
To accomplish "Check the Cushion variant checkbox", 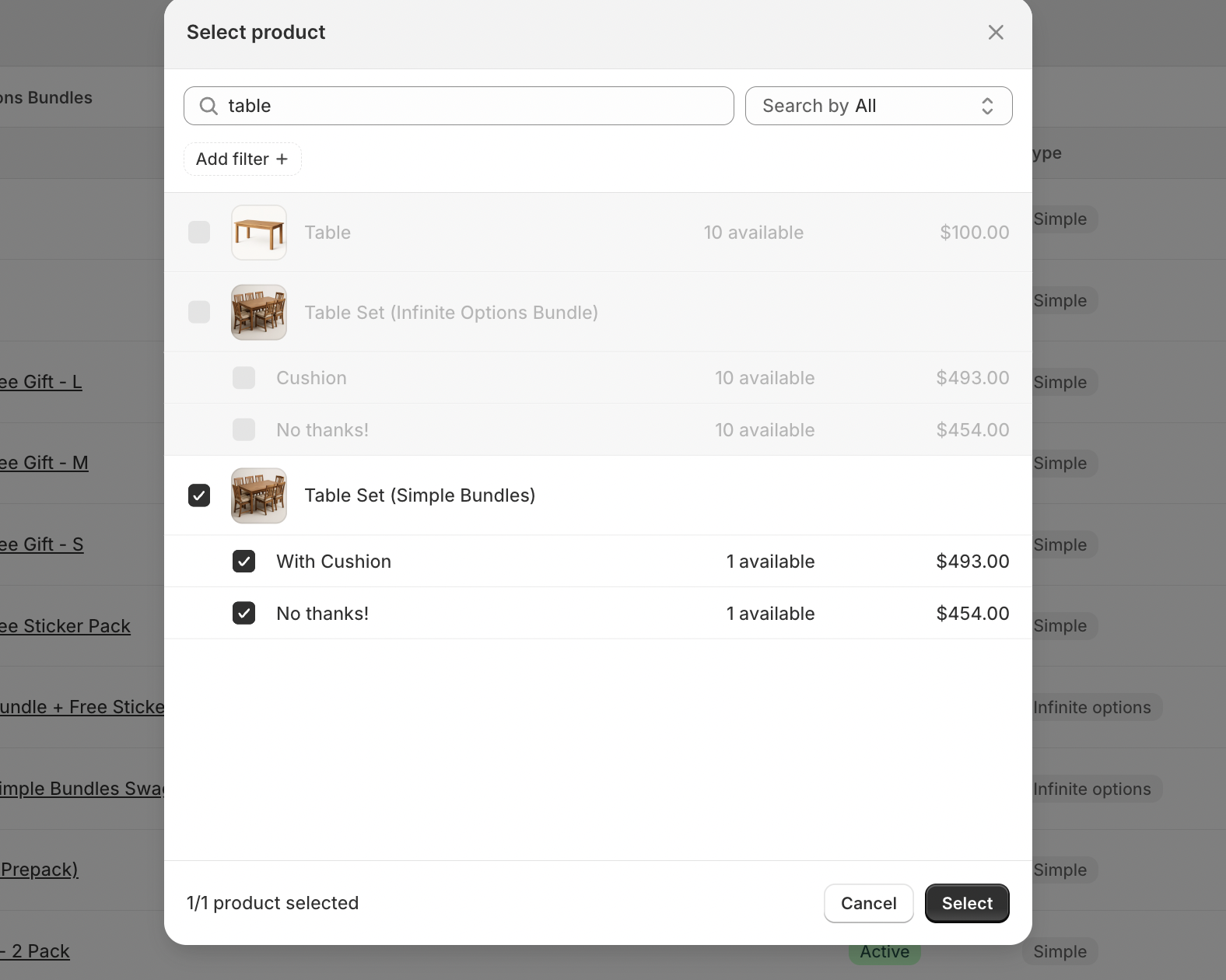I will (x=244, y=378).
